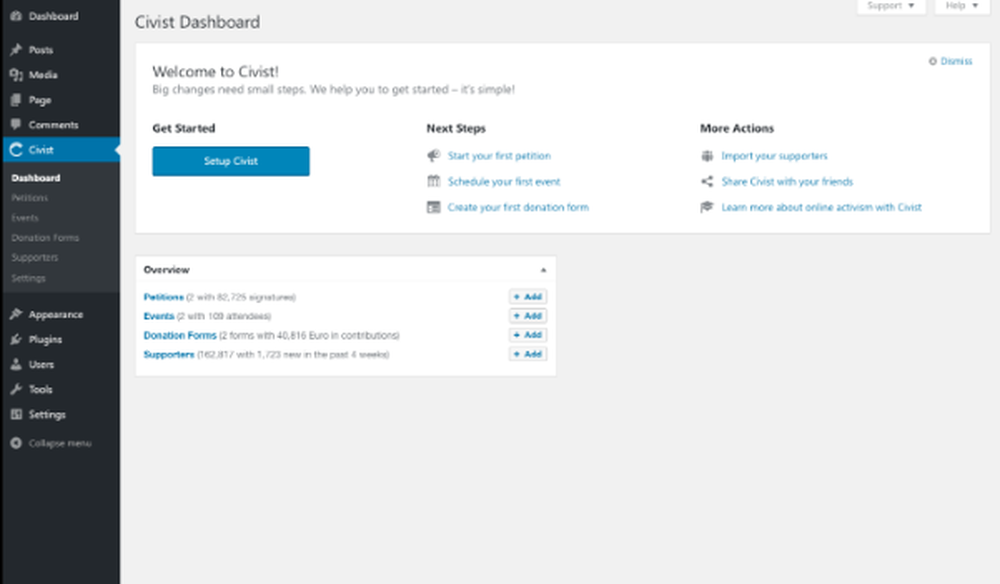Open the Start your first petition link
This screenshot has height=584, width=1000.
(499, 156)
